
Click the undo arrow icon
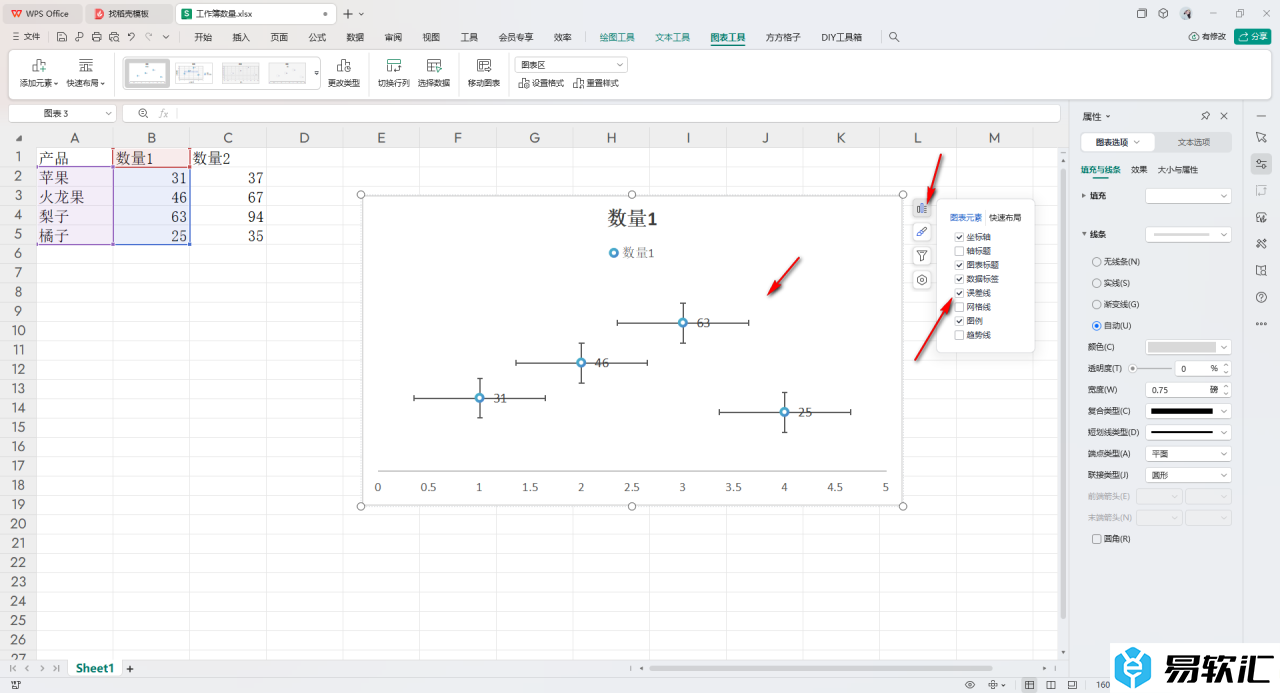tap(131, 37)
